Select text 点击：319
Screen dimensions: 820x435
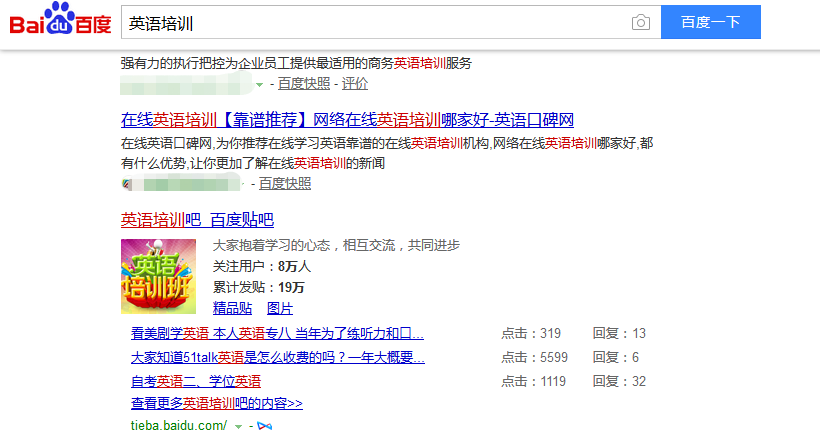(531, 334)
